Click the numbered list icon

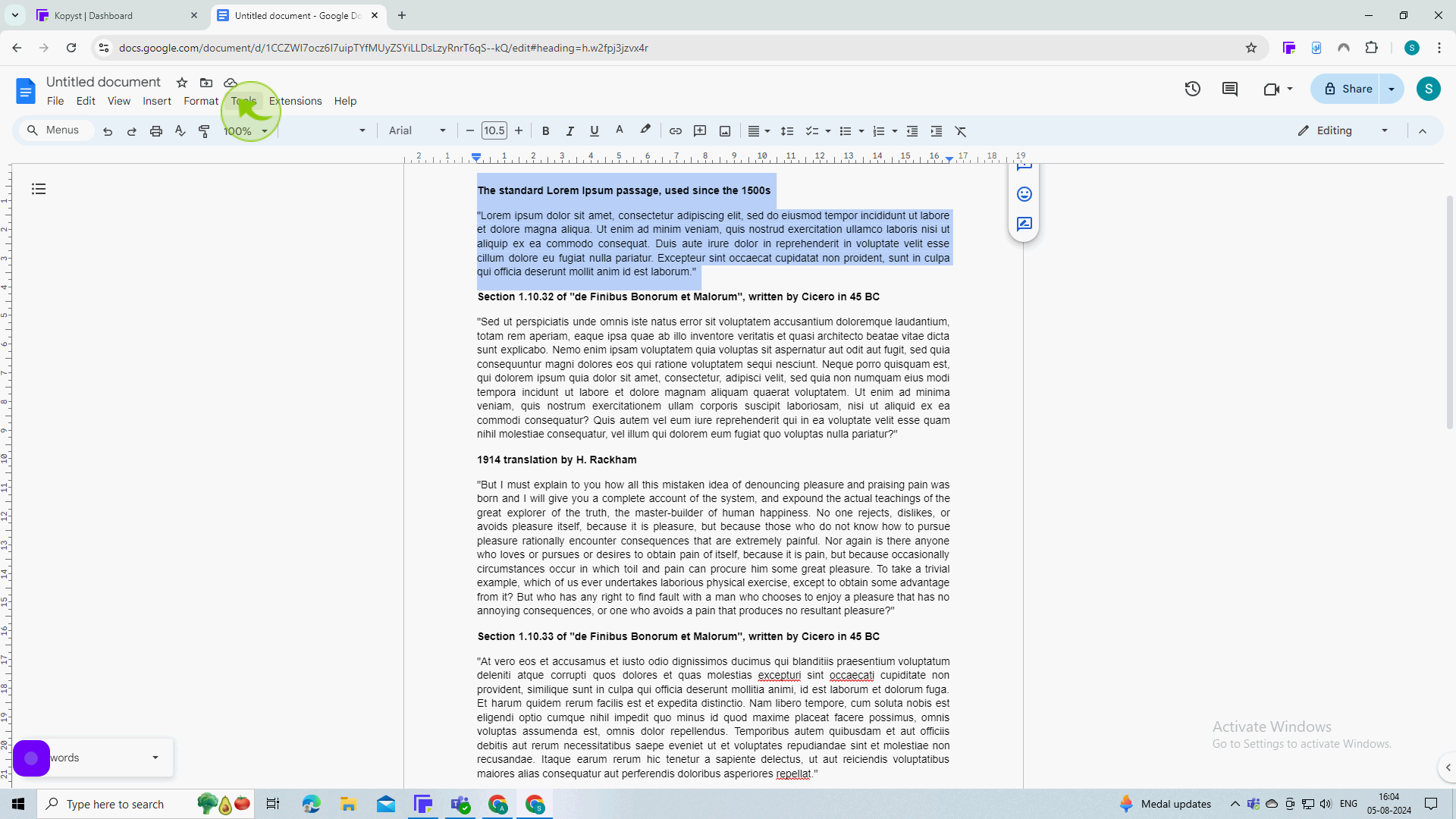coord(879,131)
